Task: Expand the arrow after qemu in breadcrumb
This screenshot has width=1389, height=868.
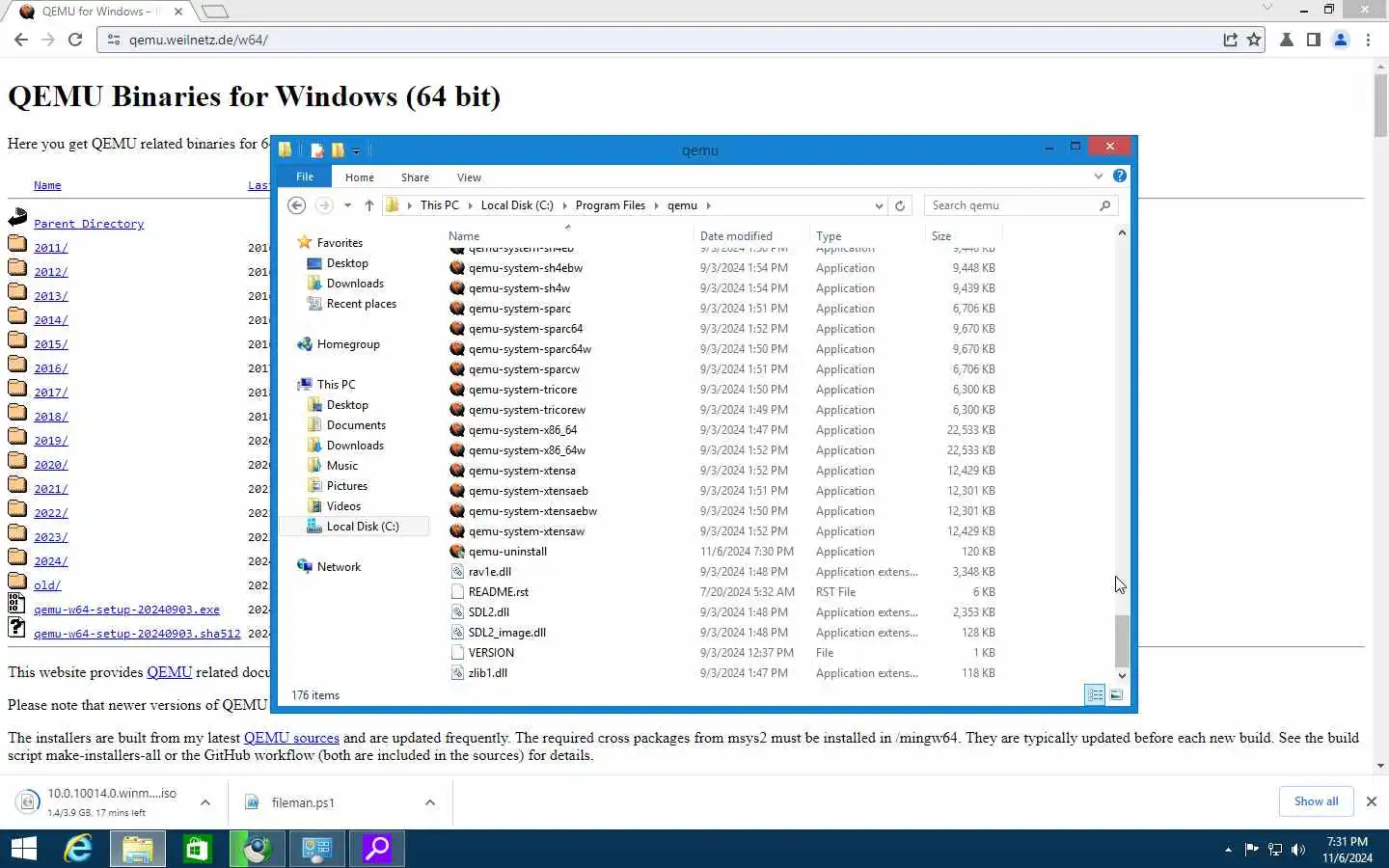Action: click(x=708, y=205)
